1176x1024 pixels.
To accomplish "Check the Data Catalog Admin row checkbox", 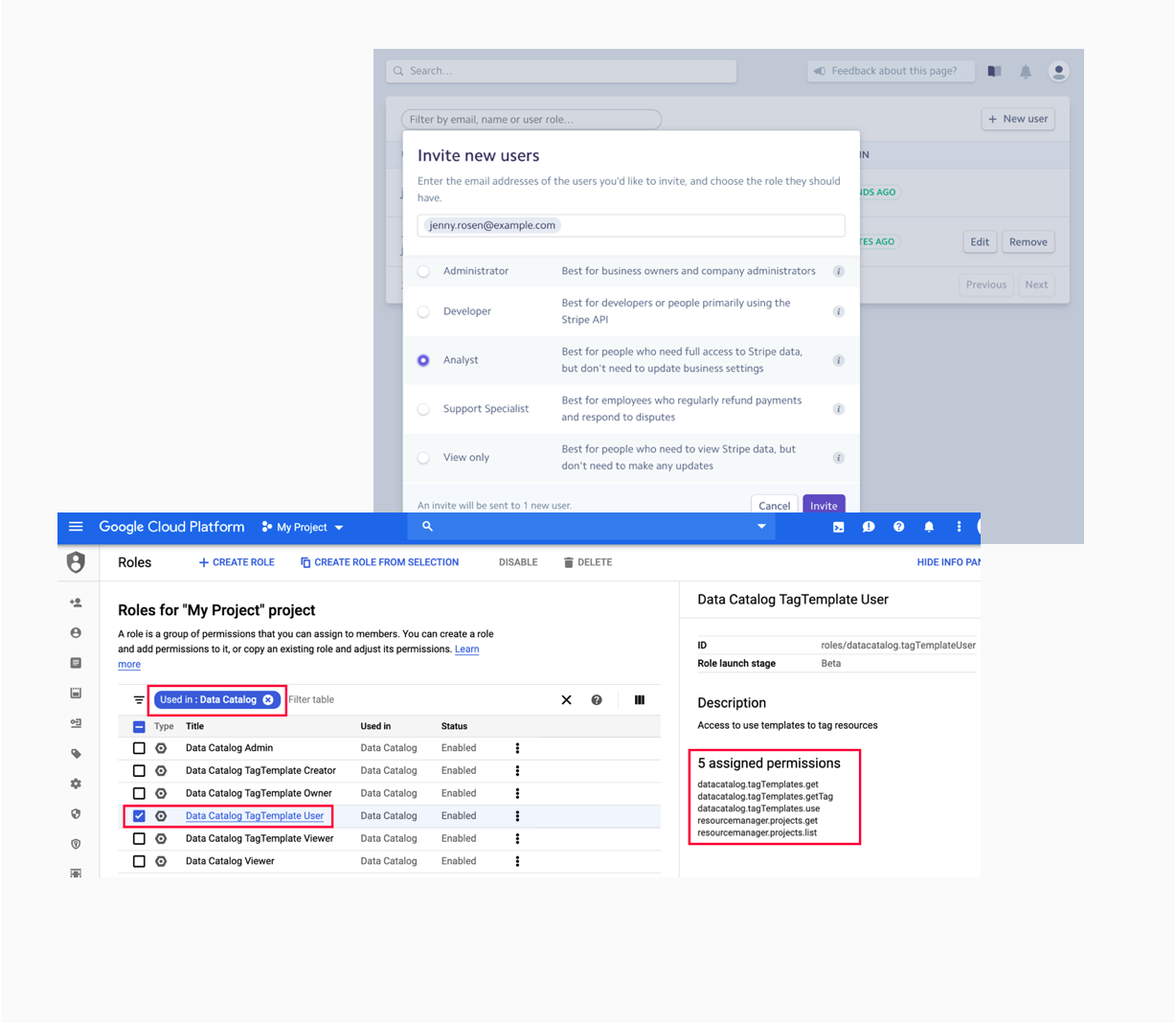I will point(139,748).
